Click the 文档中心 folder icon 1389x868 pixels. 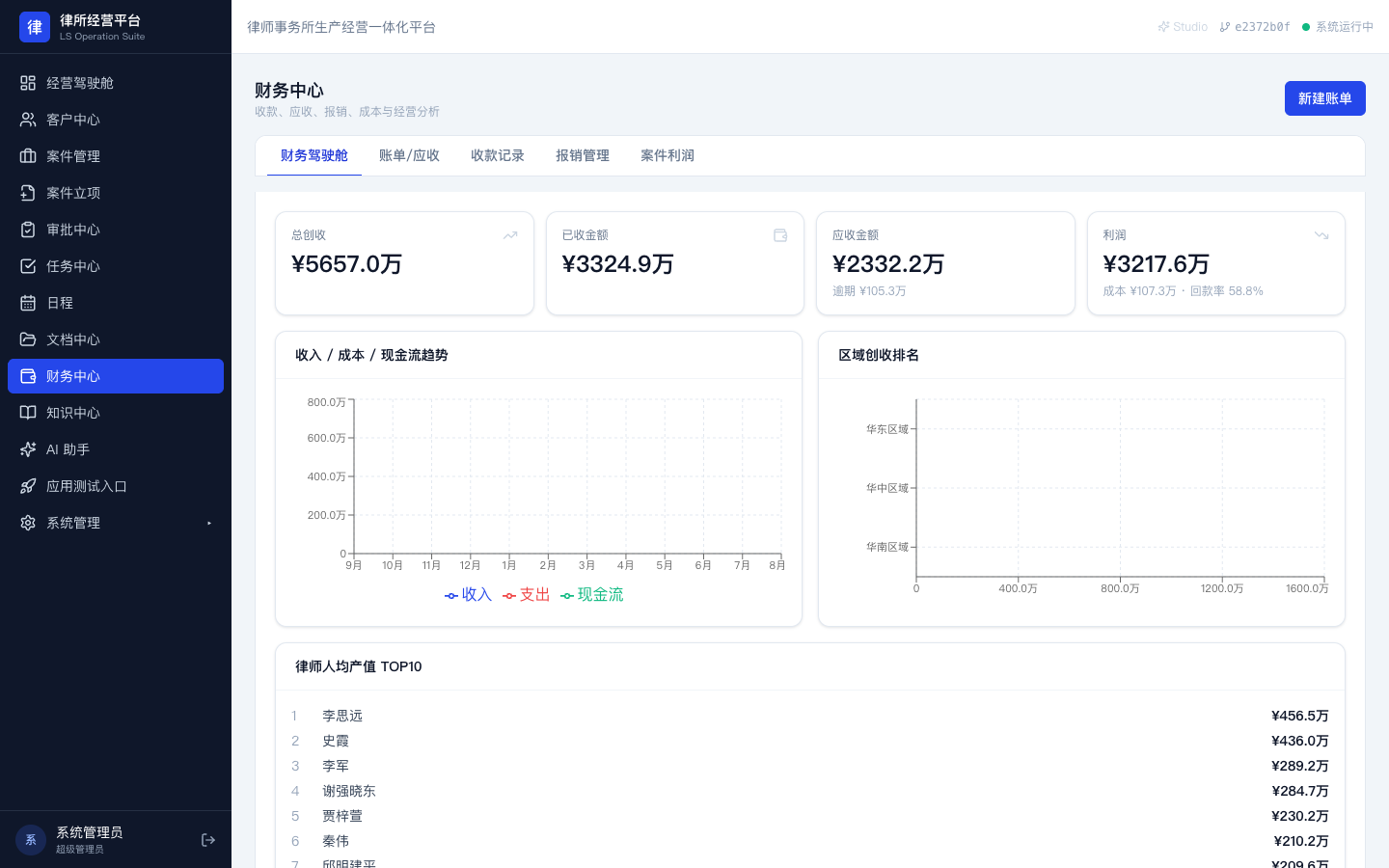tap(28, 339)
